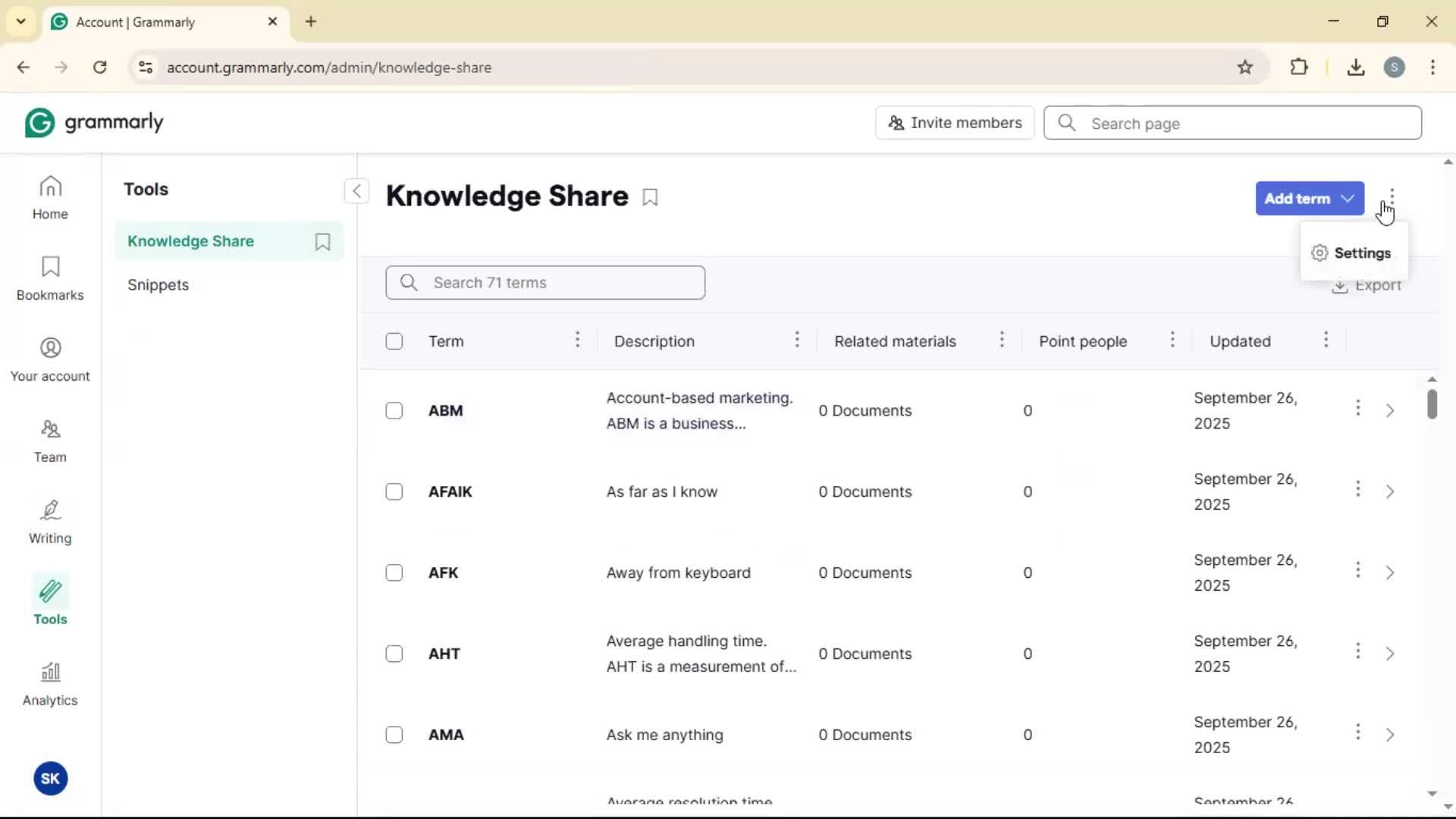Bookmark the Knowledge Share page title
The height and width of the screenshot is (819, 1456).
click(x=650, y=197)
